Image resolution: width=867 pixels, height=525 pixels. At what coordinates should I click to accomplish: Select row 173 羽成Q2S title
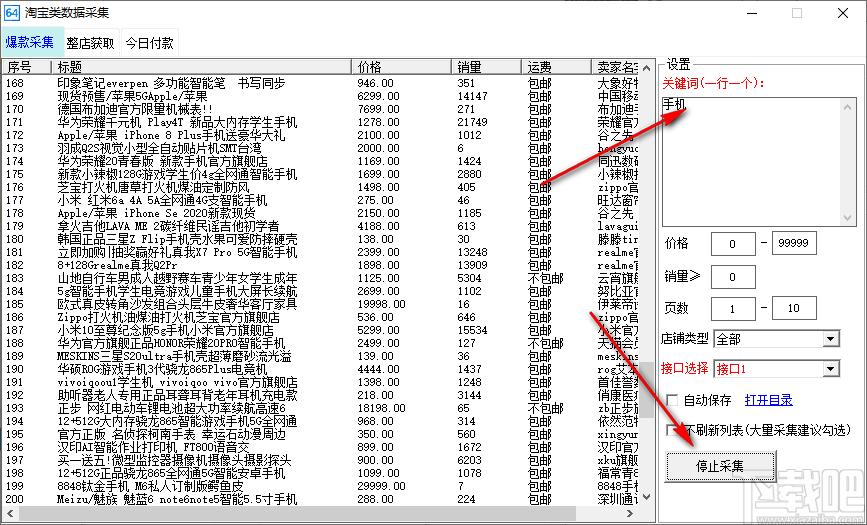point(160,148)
